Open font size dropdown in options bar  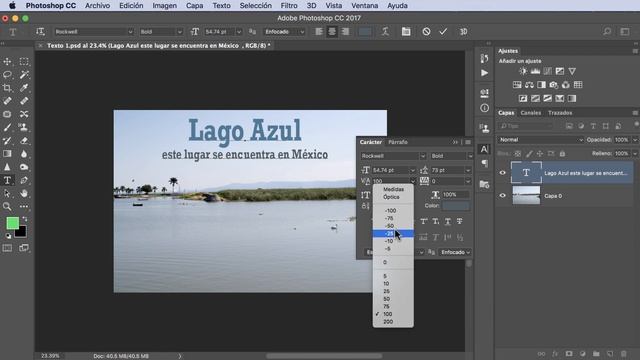click(239, 32)
